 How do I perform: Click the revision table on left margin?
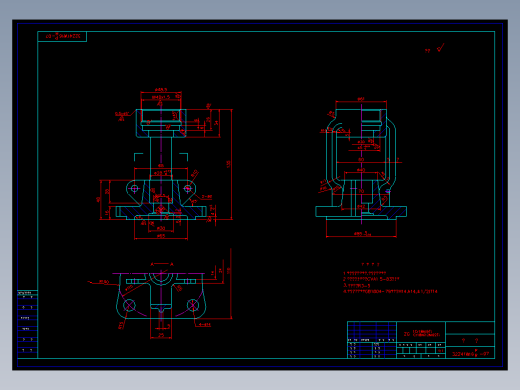pos(27,324)
